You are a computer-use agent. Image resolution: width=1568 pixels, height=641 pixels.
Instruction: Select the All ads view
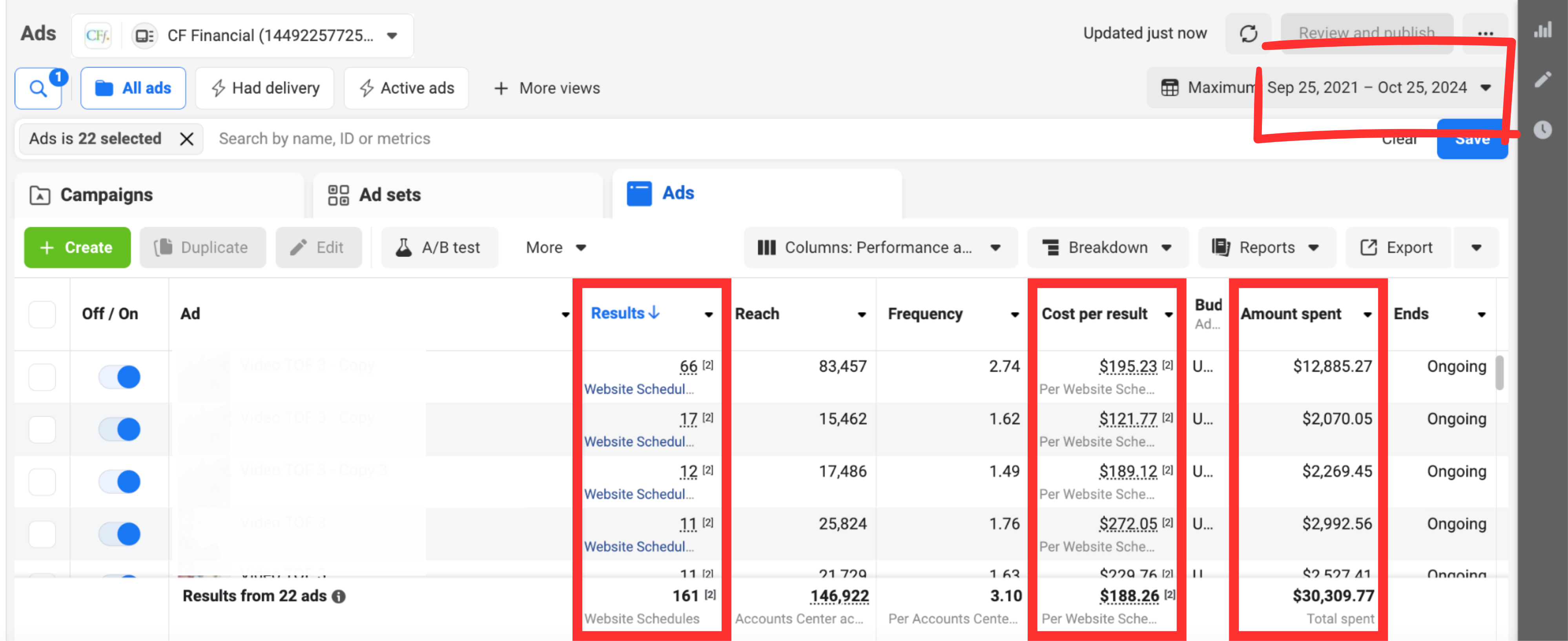(x=133, y=88)
